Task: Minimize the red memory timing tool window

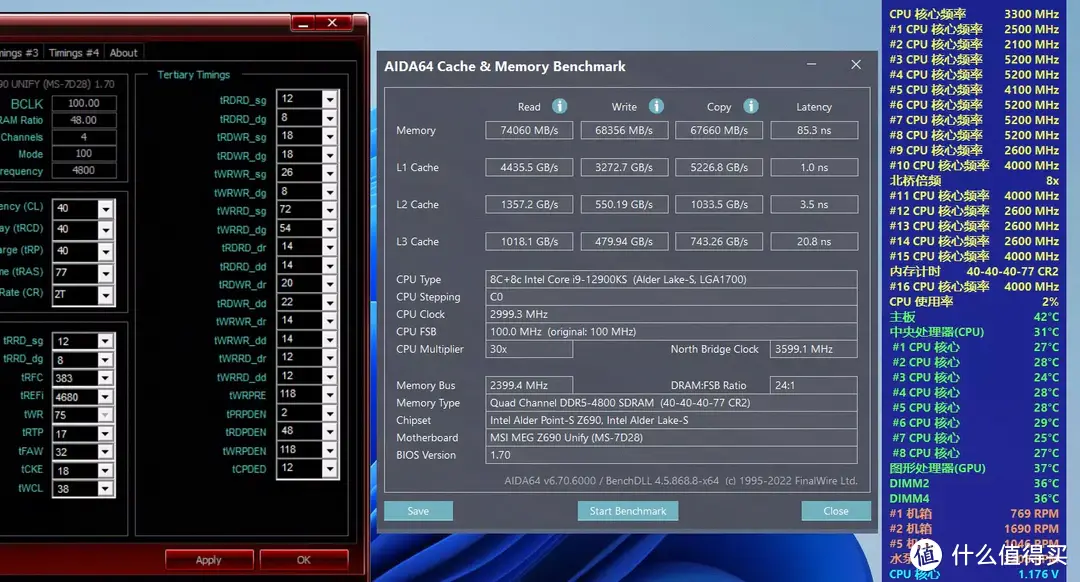Action: click(x=302, y=24)
